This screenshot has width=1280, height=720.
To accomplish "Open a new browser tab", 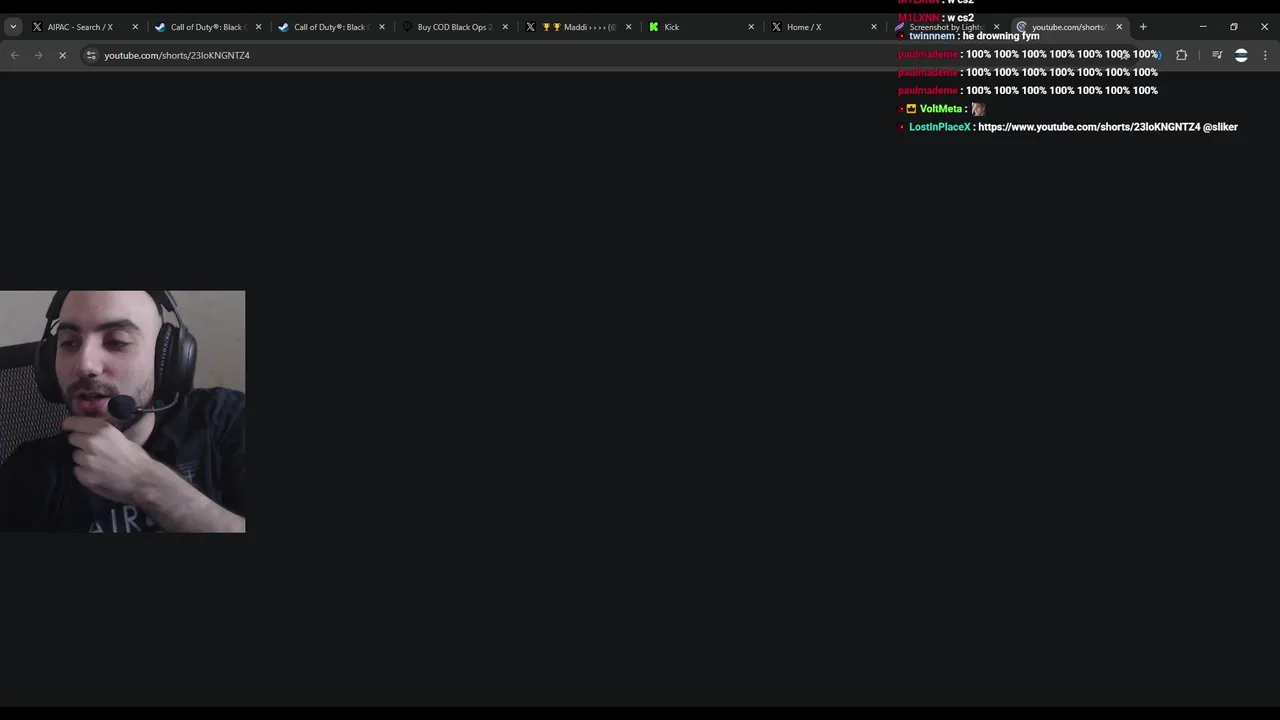I will pyautogui.click(x=1143, y=27).
